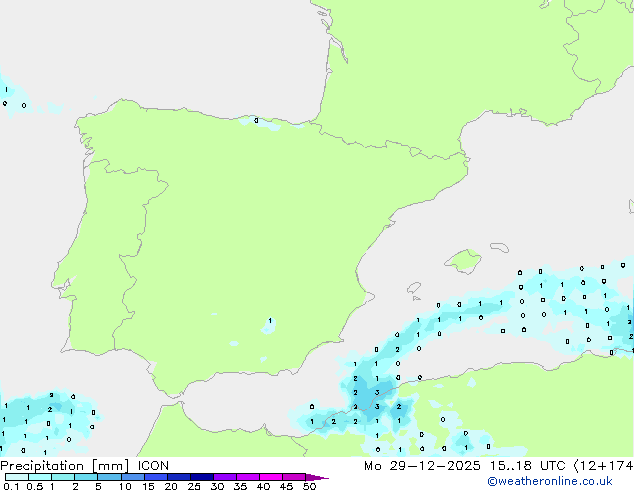
Task: Click the legend label "25"
Action: 194,486
